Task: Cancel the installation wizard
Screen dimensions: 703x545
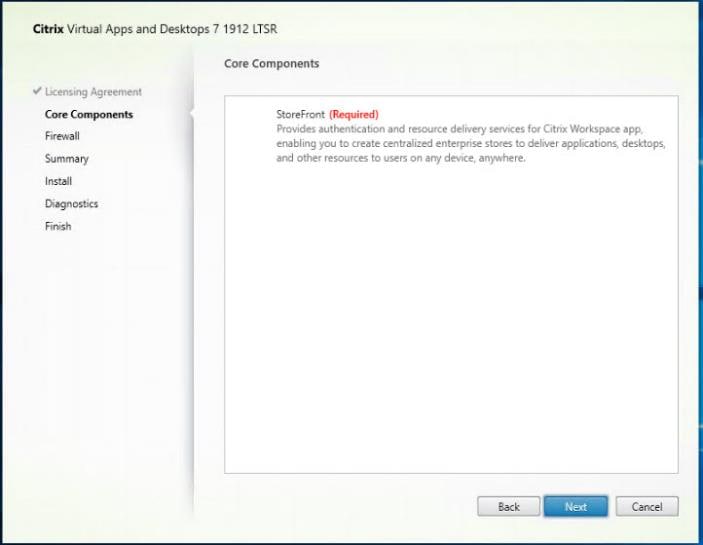Action: 647,506
